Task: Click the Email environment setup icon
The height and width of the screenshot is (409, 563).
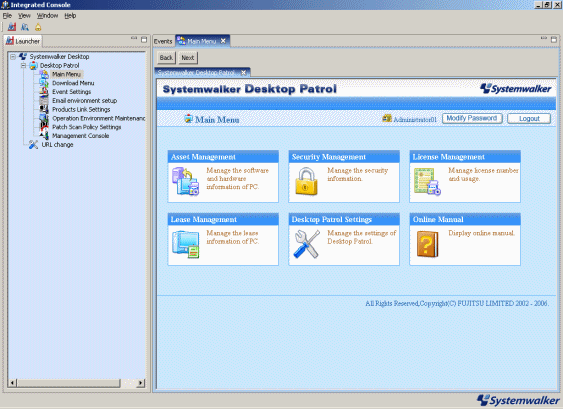Action: (44, 101)
